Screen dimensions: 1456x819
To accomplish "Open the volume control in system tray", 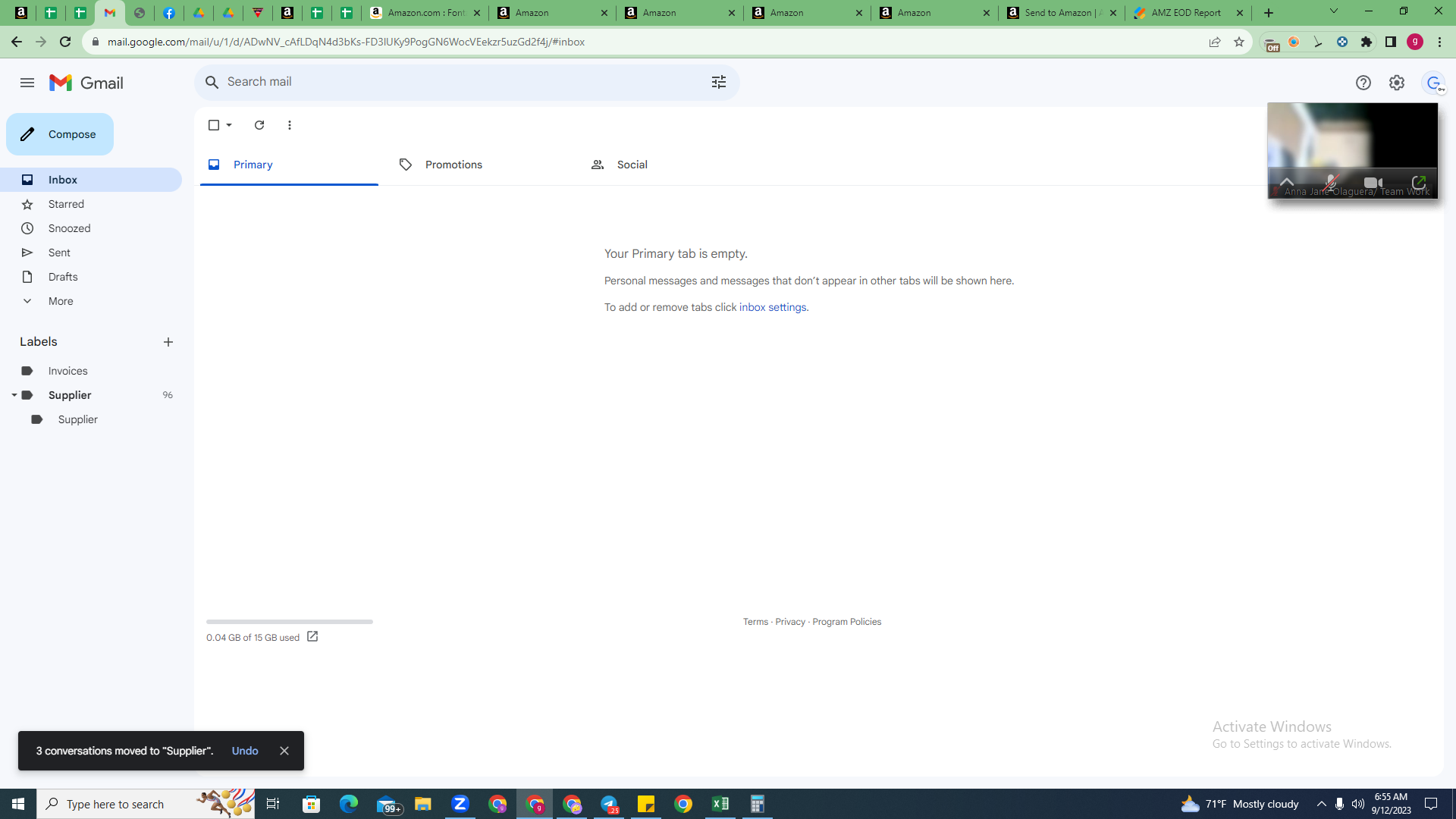I will [x=1358, y=804].
